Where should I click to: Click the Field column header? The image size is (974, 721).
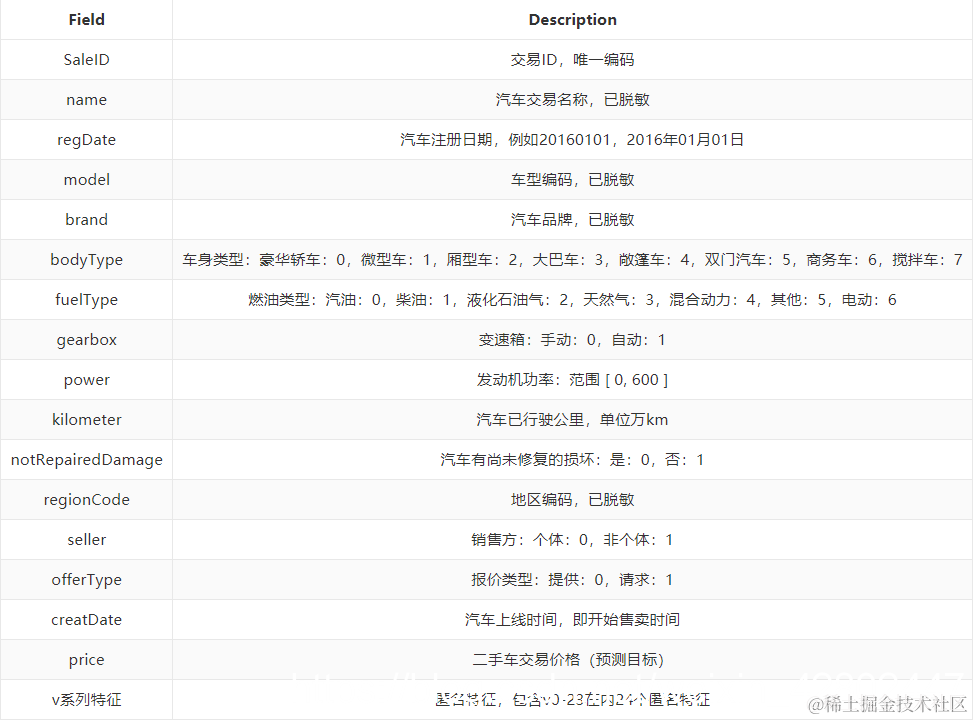click(x=86, y=20)
